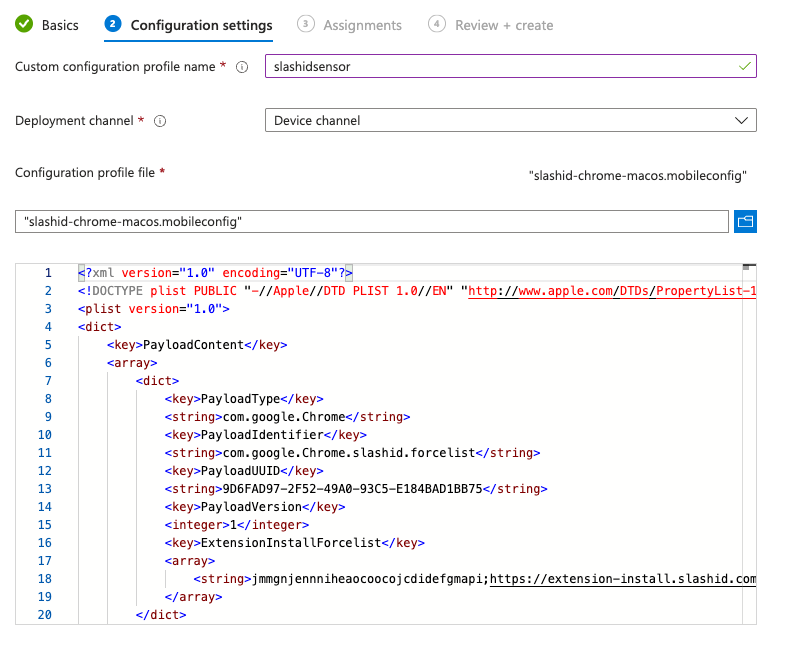Click the configuration profile file path field
The height and width of the screenshot is (651, 790).
coord(372,222)
